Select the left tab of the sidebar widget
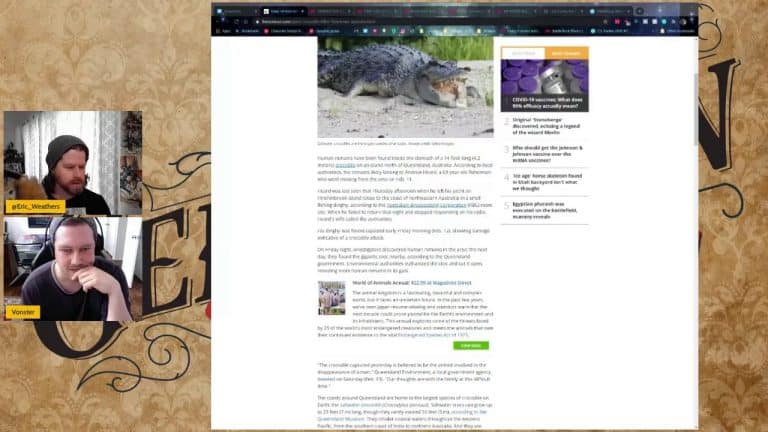Screen dimensions: 768x432 tap(522, 53)
